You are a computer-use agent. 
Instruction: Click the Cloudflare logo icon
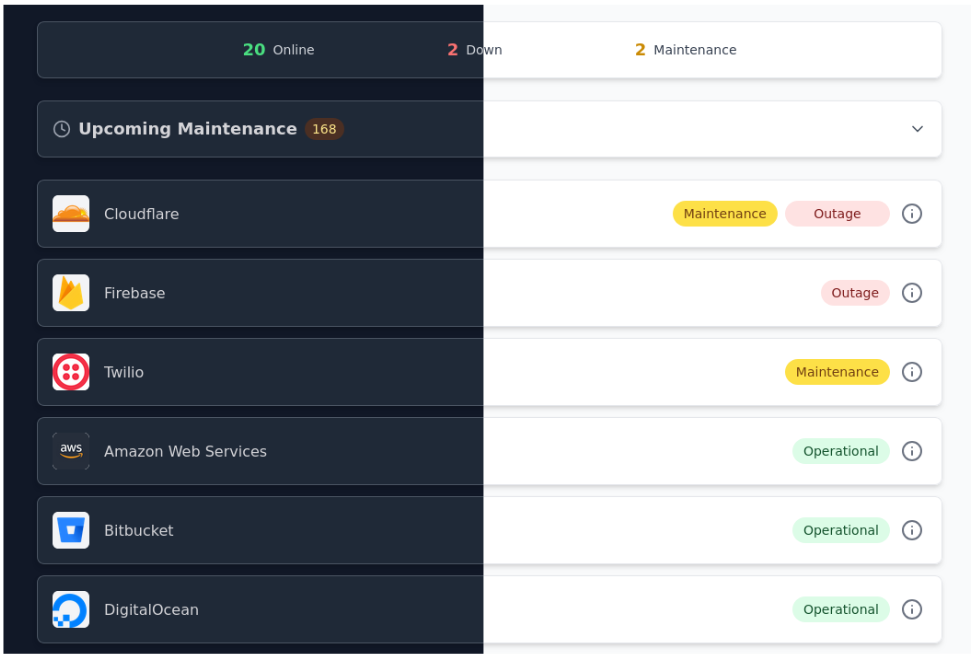click(x=71, y=213)
